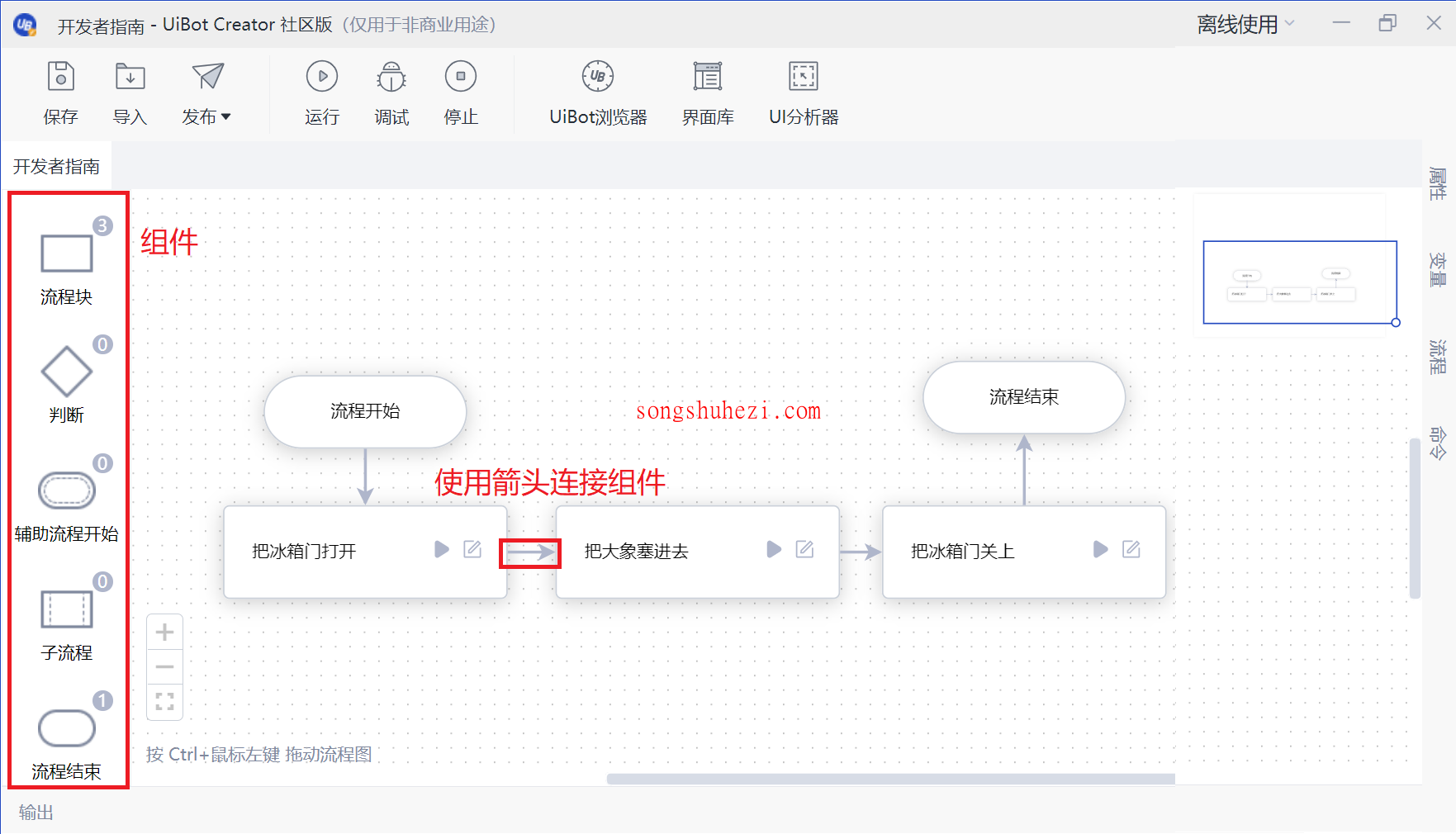Click the UiBot app logo

pos(25,25)
